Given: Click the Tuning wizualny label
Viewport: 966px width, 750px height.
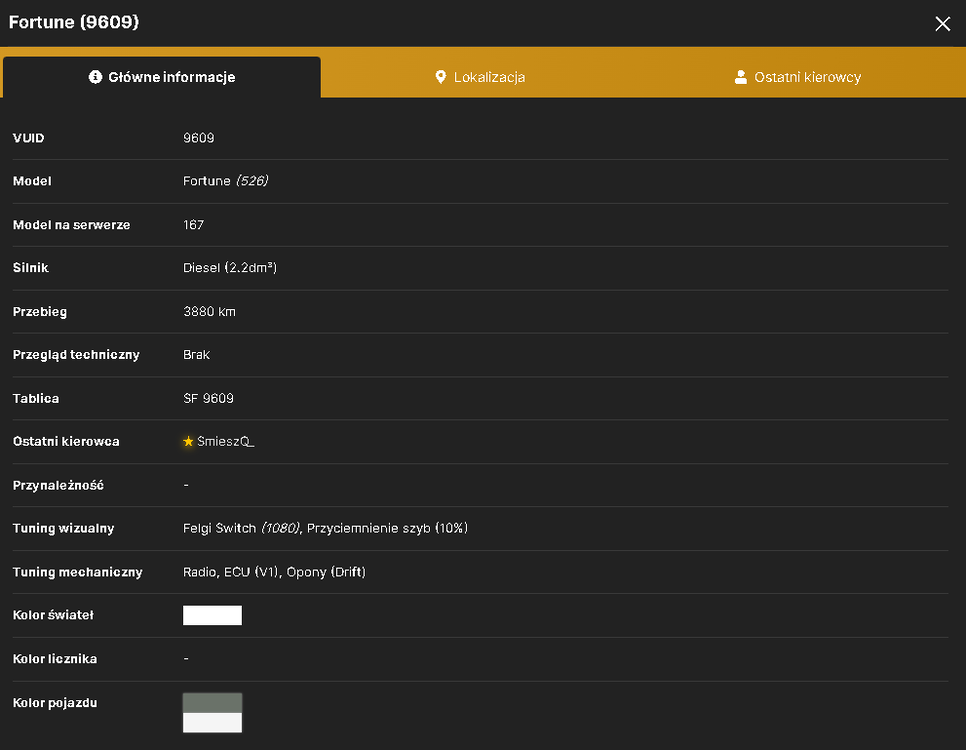Looking at the screenshot, I should point(63,528).
